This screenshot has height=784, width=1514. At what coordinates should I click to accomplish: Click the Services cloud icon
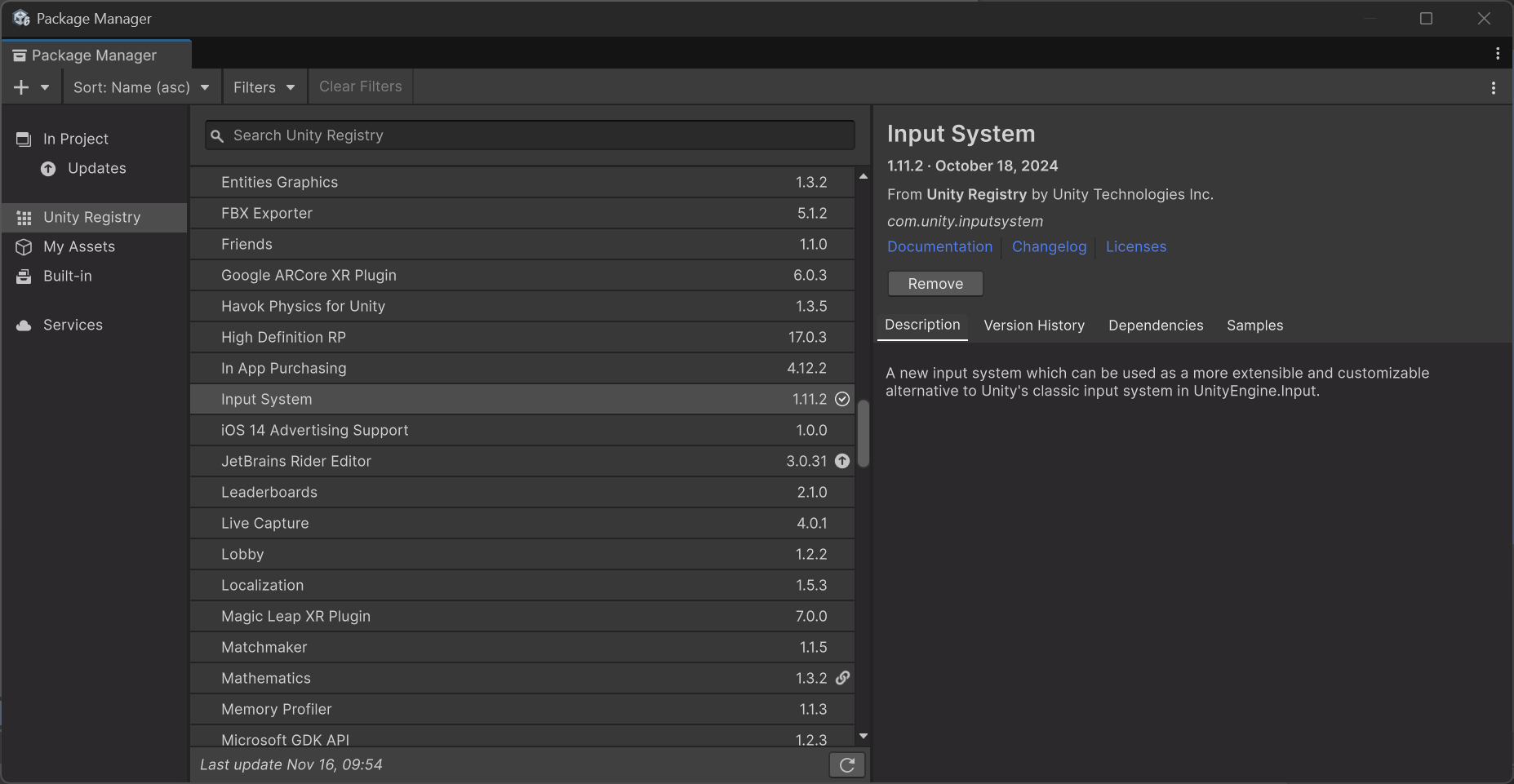(23, 325)
